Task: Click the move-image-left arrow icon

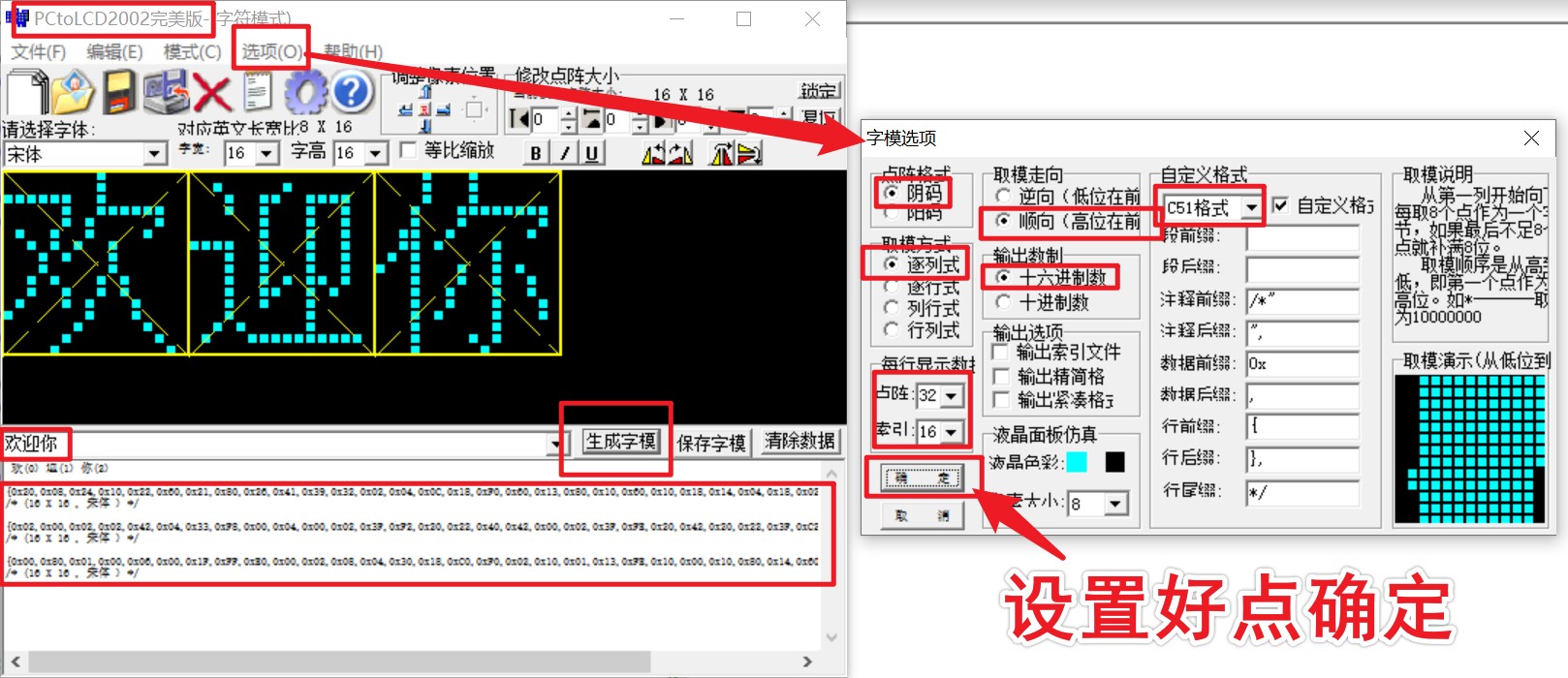Action: click(x=406, y=110)
